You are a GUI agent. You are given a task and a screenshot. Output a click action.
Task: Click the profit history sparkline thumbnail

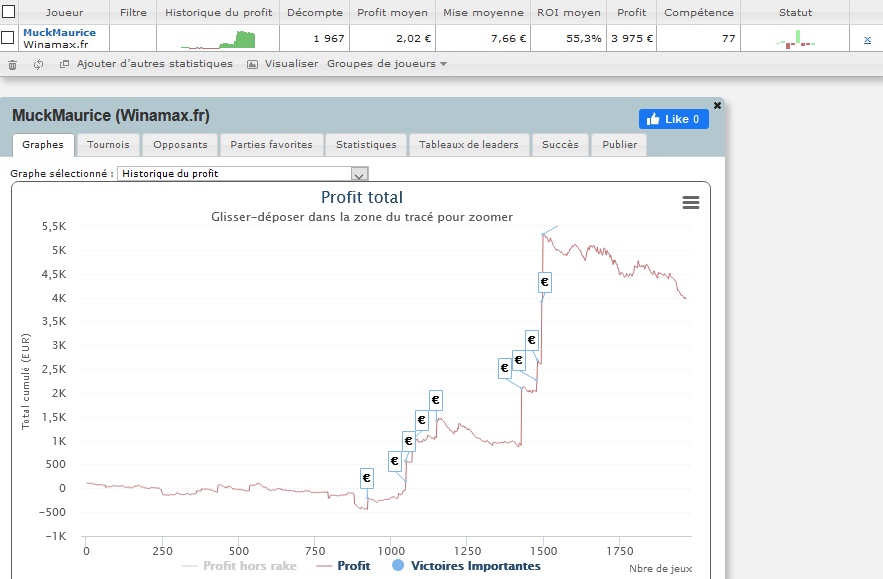[218, 39]
